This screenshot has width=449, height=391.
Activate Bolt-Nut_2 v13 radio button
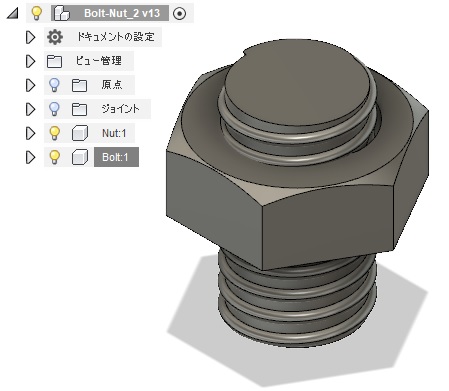pyautogui.click(x=180, y=14)
